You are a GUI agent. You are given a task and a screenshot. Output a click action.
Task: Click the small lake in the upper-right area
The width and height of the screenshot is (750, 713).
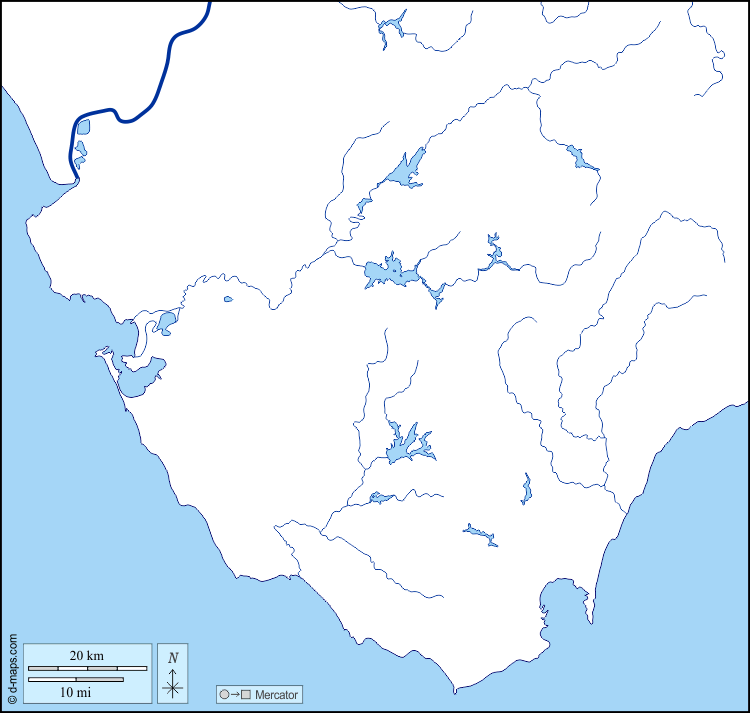(x=579, y=157)
